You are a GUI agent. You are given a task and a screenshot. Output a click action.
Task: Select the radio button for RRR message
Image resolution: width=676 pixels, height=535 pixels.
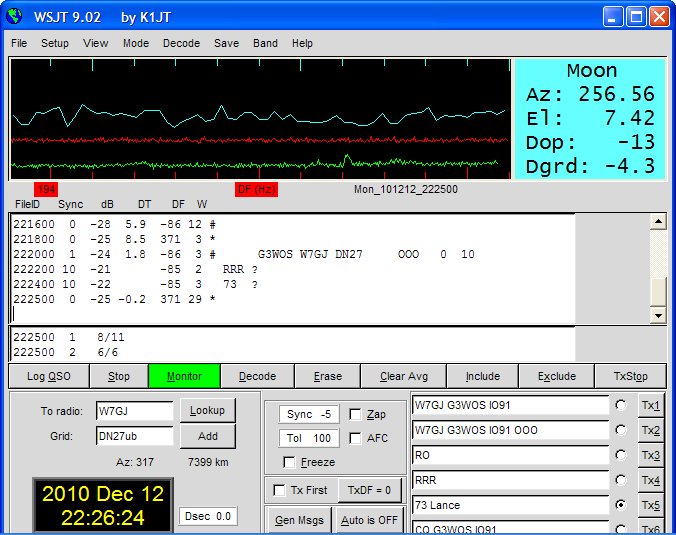point(621,480)
